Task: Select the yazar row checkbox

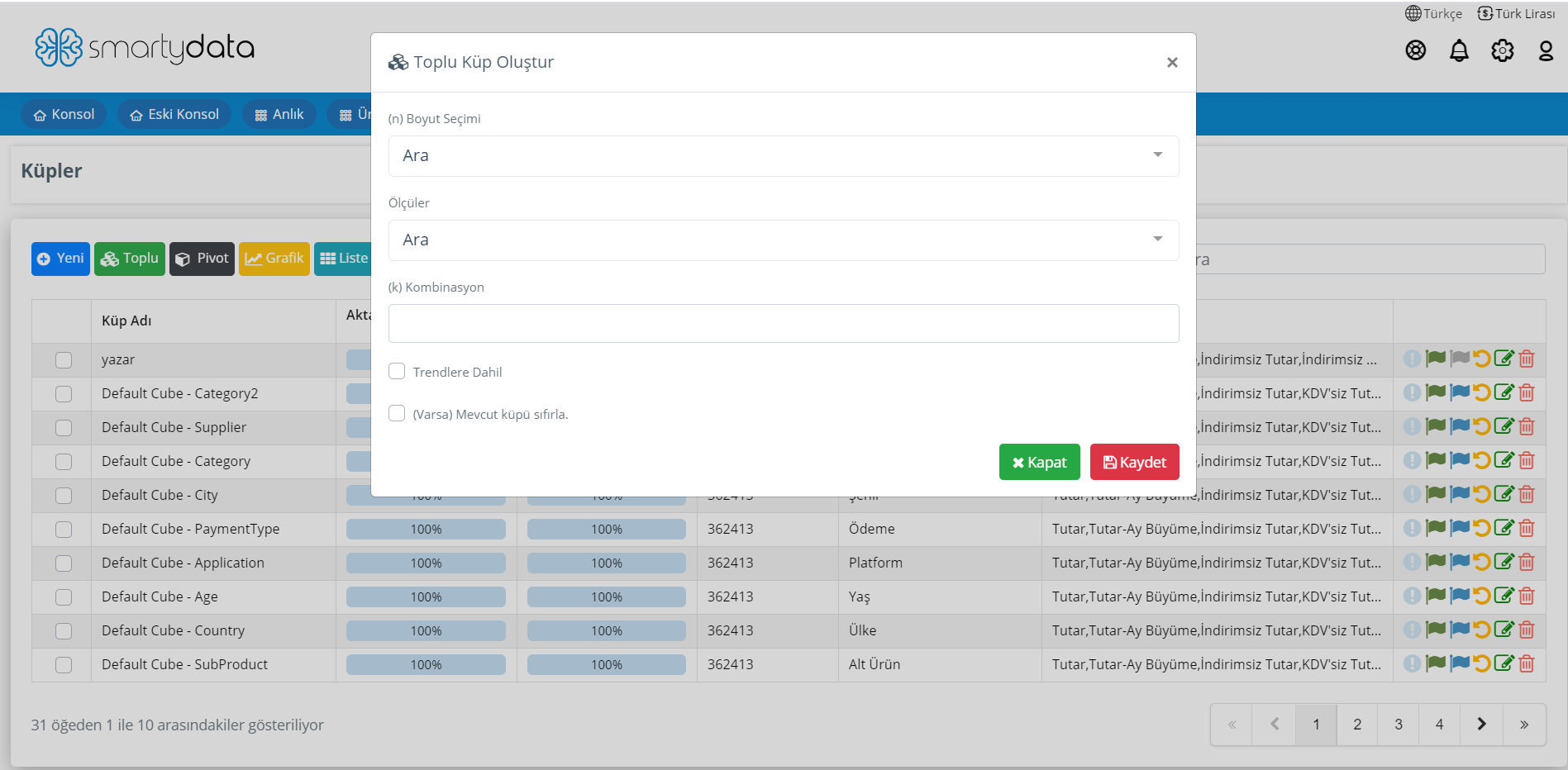Action: pos(64,360)
